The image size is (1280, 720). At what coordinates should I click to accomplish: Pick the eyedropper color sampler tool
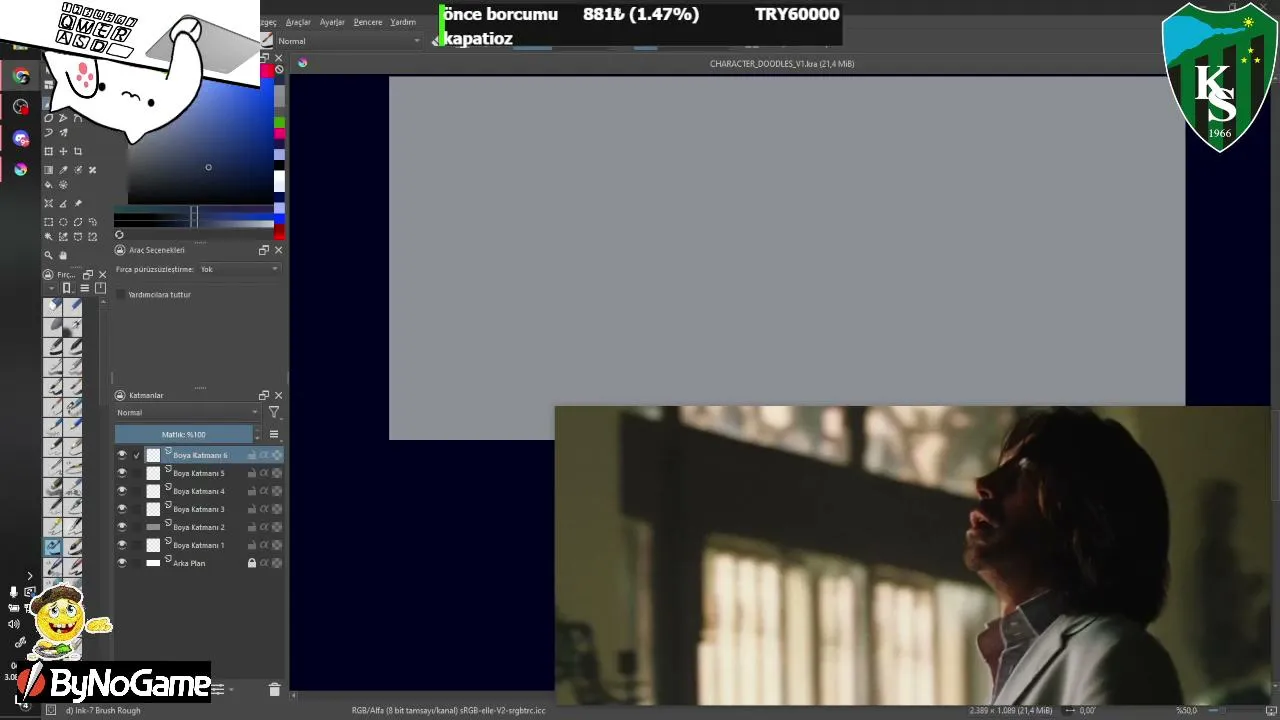[x=63, y=170]
